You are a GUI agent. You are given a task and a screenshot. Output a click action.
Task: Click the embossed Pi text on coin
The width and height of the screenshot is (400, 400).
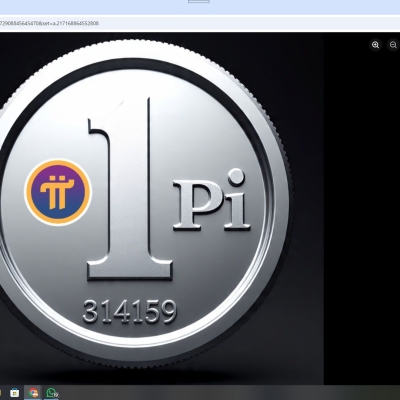coord(211,199)
